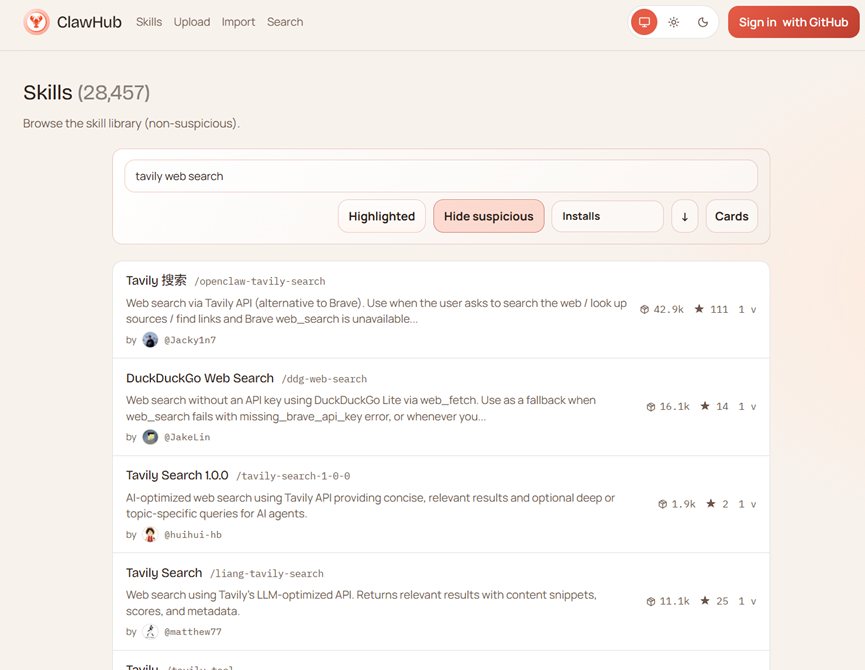The width and height of the screenshot is (865, 670).
Task: Click Sign in with GitHub button
Action: click(793, 22)
